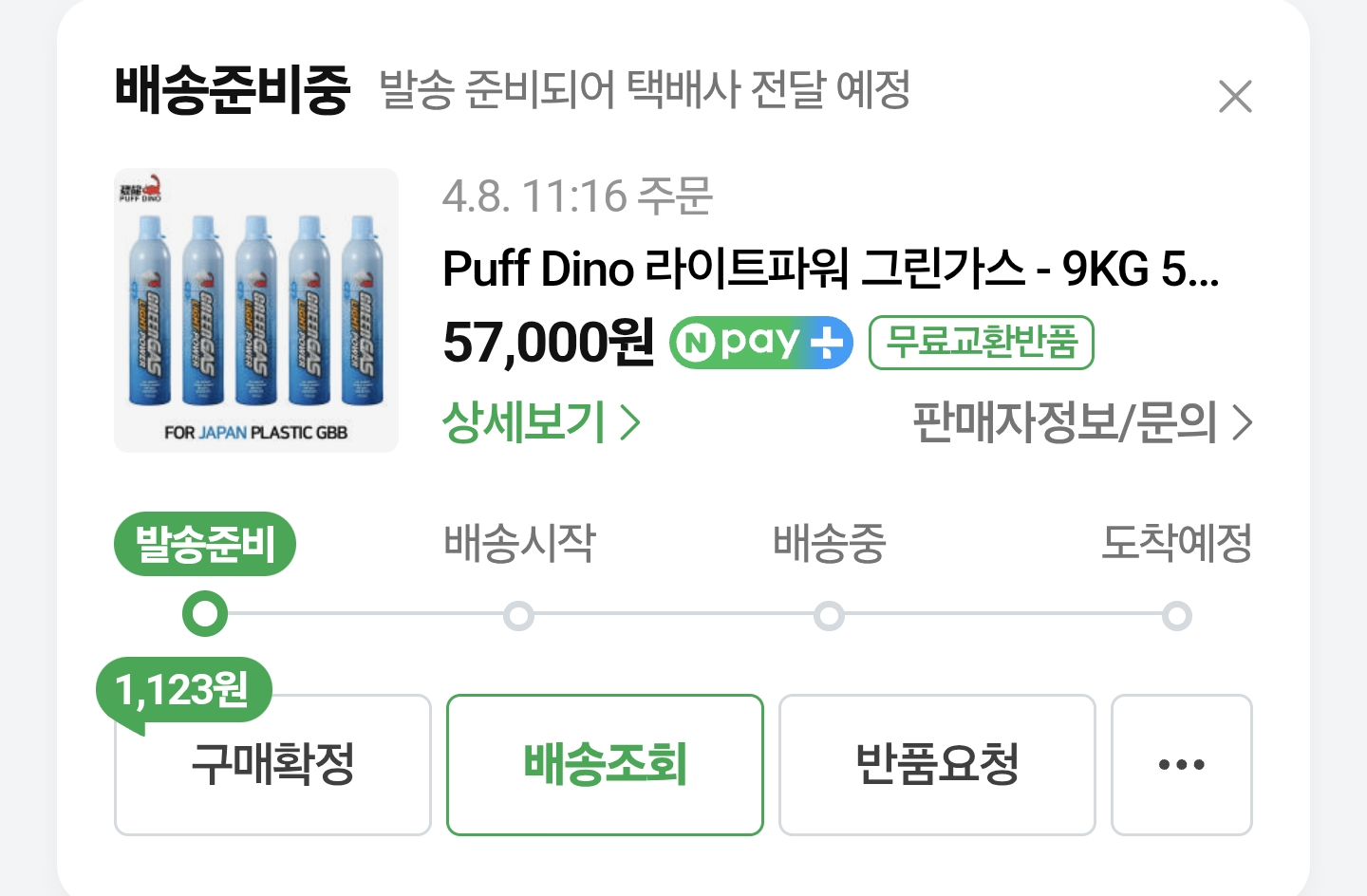Viewport: 1367px width, 896px height.
Task: Close the delivery status card
Action: tap(1234, 96)
